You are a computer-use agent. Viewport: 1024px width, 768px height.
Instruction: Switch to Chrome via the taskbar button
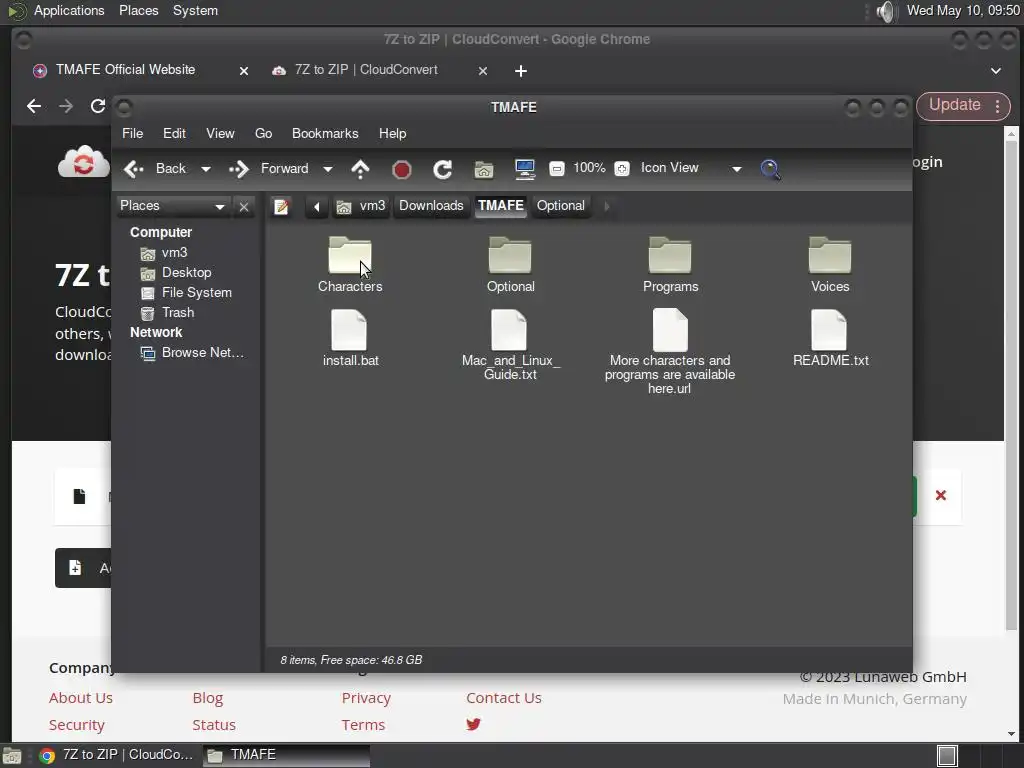coord(117,755)
